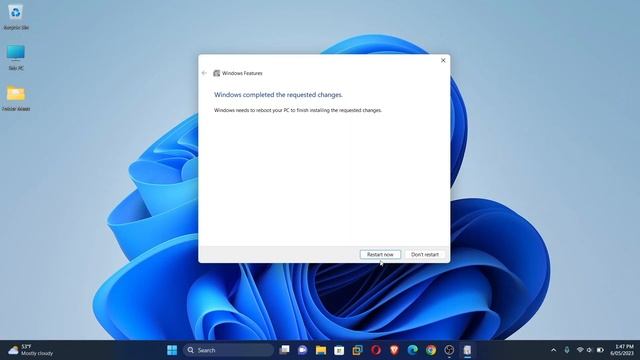This screenshot has width=640, height=360.
Task: Click the volume speaker tray icon
Action: (x=589, y=350)
